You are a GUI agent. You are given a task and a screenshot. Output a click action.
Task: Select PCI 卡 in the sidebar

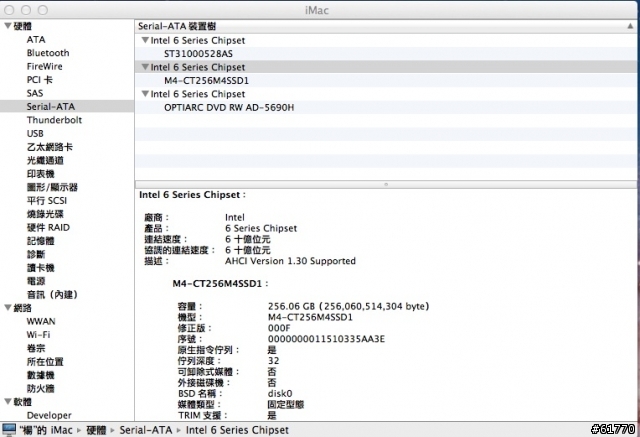click(x=40, y=80)
